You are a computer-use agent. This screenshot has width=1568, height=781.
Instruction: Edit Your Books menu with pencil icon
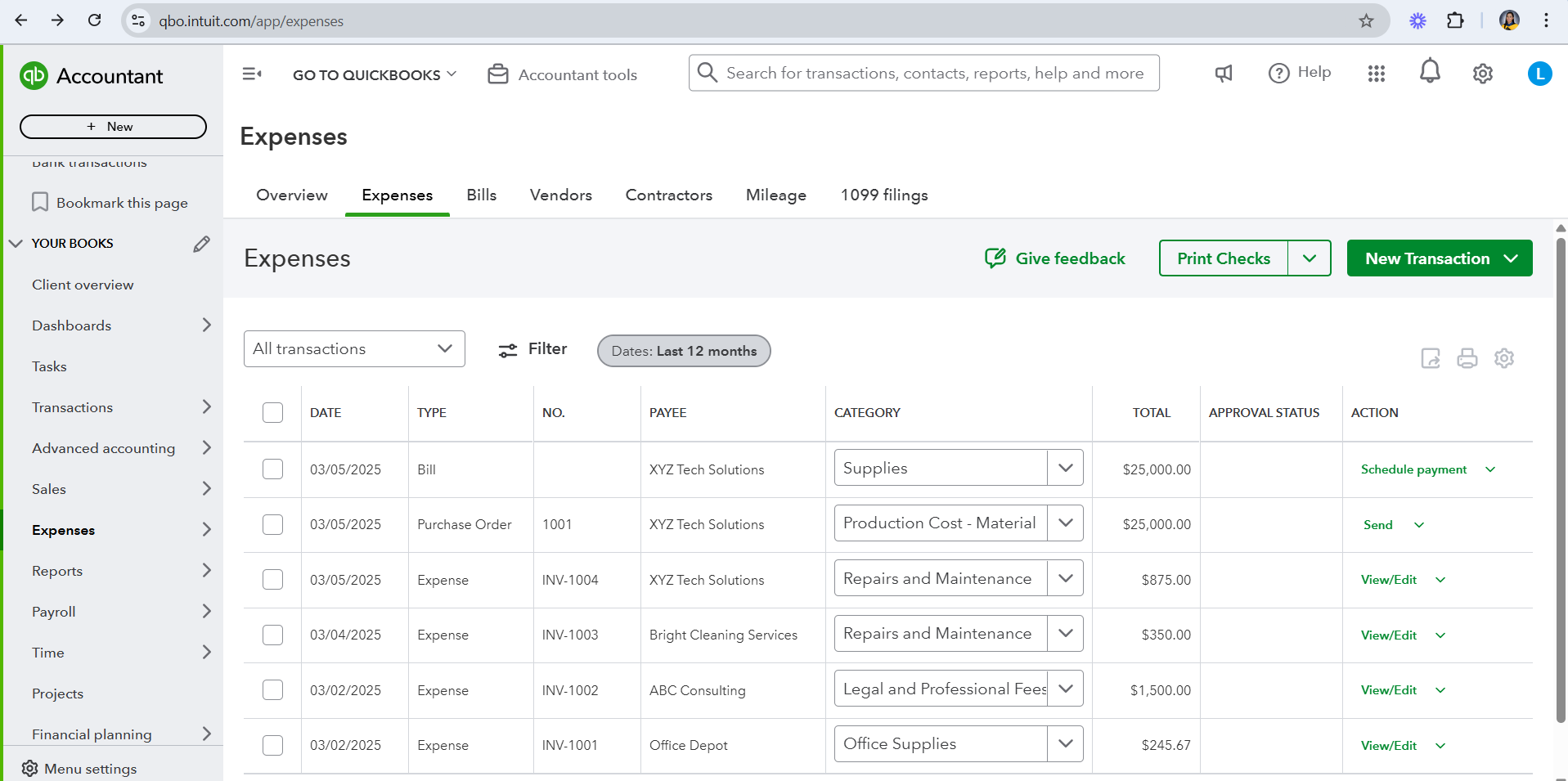[201, 244]
